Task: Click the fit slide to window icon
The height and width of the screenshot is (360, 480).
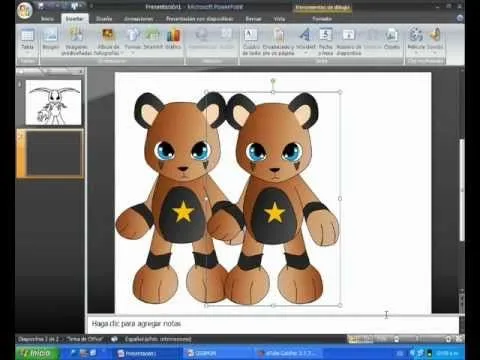Action: (x=459, y=339)
